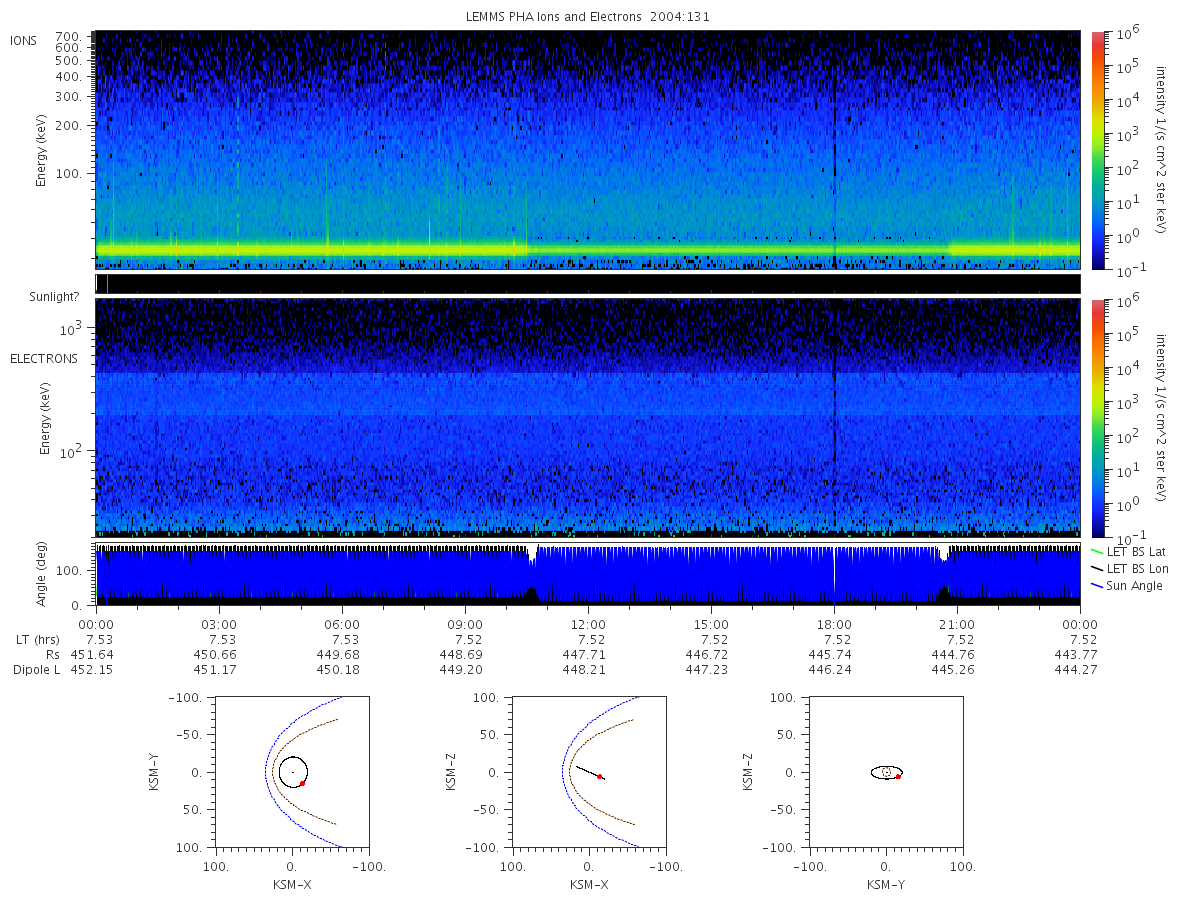Image resolution: width=1200 pixels, height=900 pixels.
Task: Click the Energy (keV) axis label of electrons panel
Action: [x=45, y=418]
